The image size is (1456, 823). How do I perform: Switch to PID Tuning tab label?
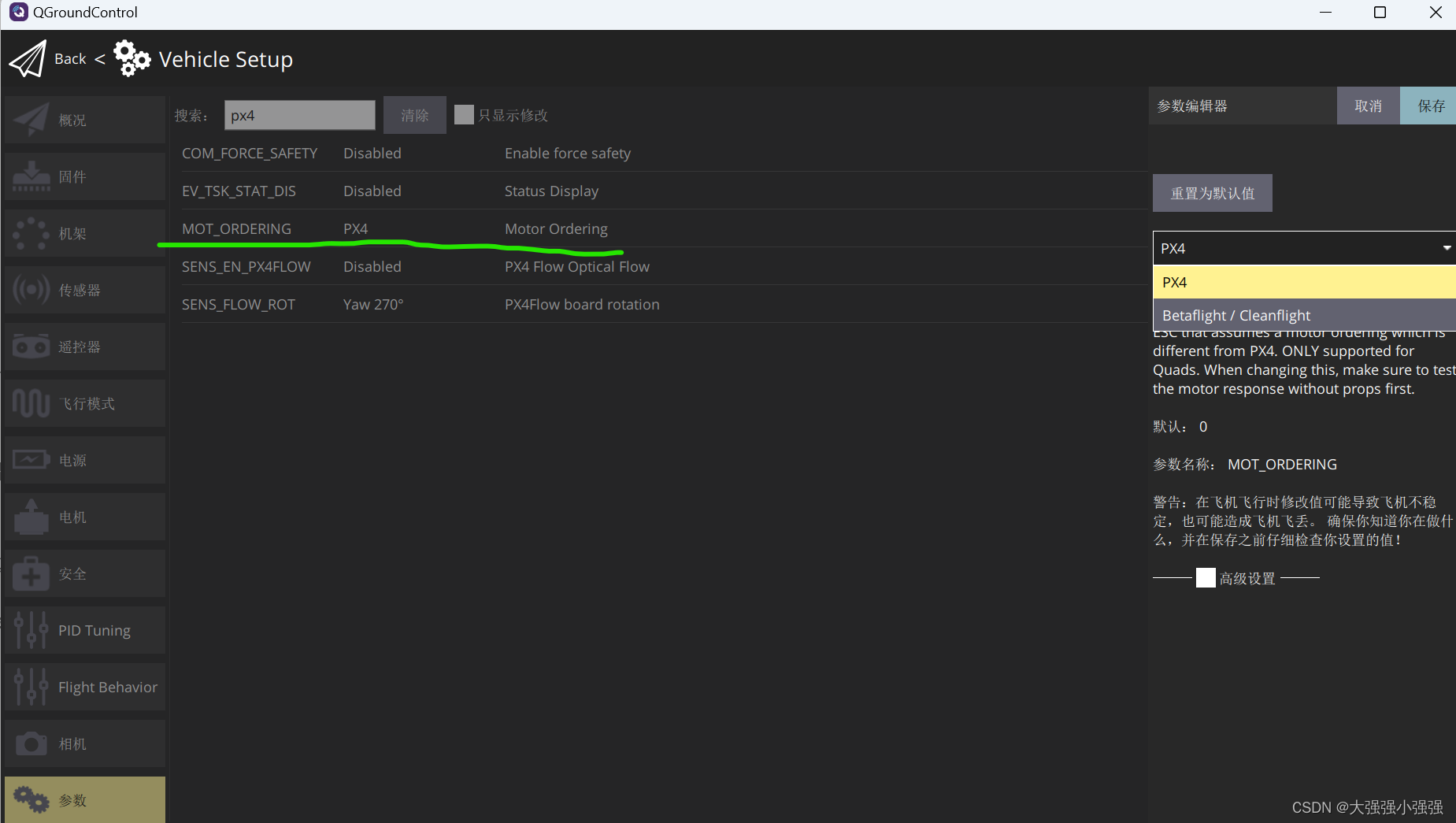[94, 630]
